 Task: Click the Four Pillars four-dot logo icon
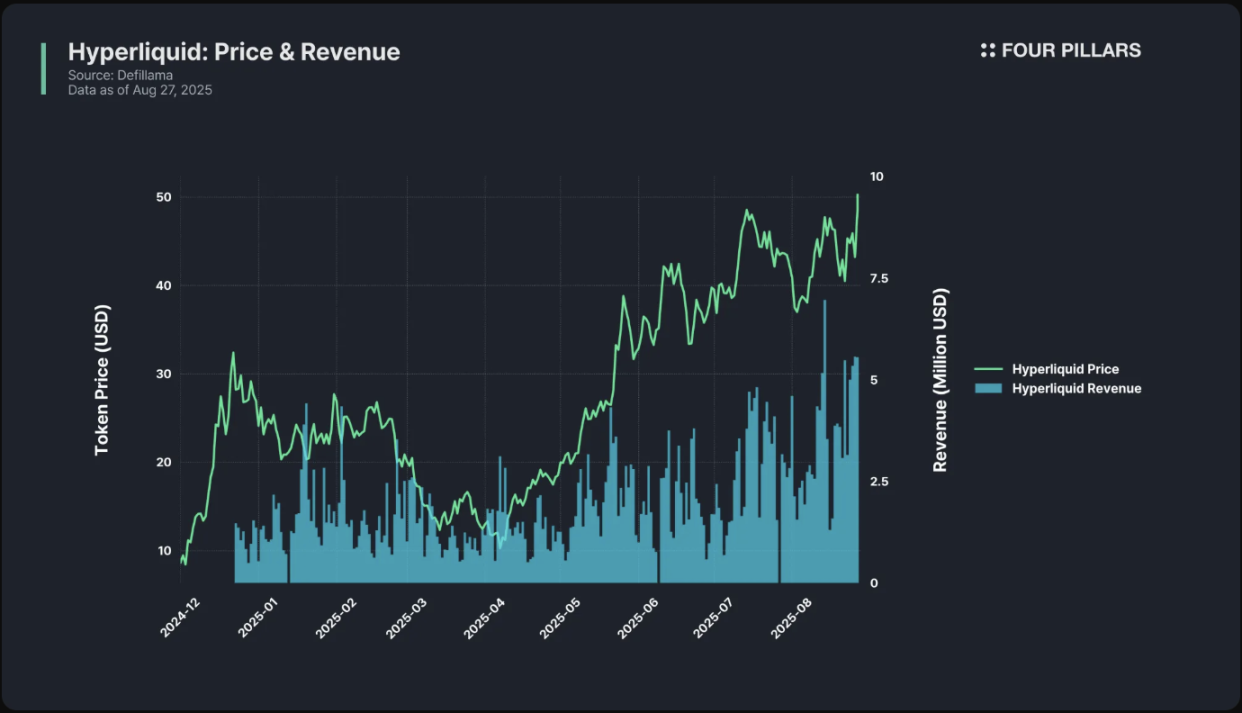(988, 51)
